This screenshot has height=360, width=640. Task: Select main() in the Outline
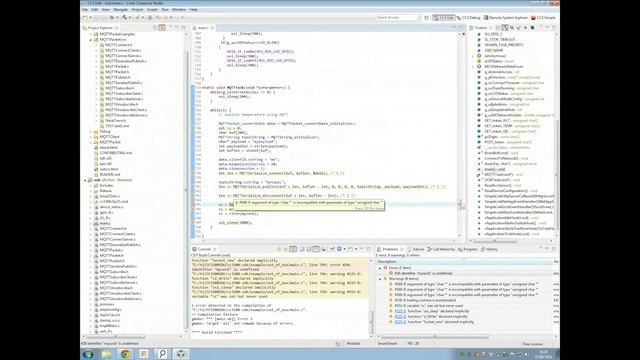click(495, 169)
